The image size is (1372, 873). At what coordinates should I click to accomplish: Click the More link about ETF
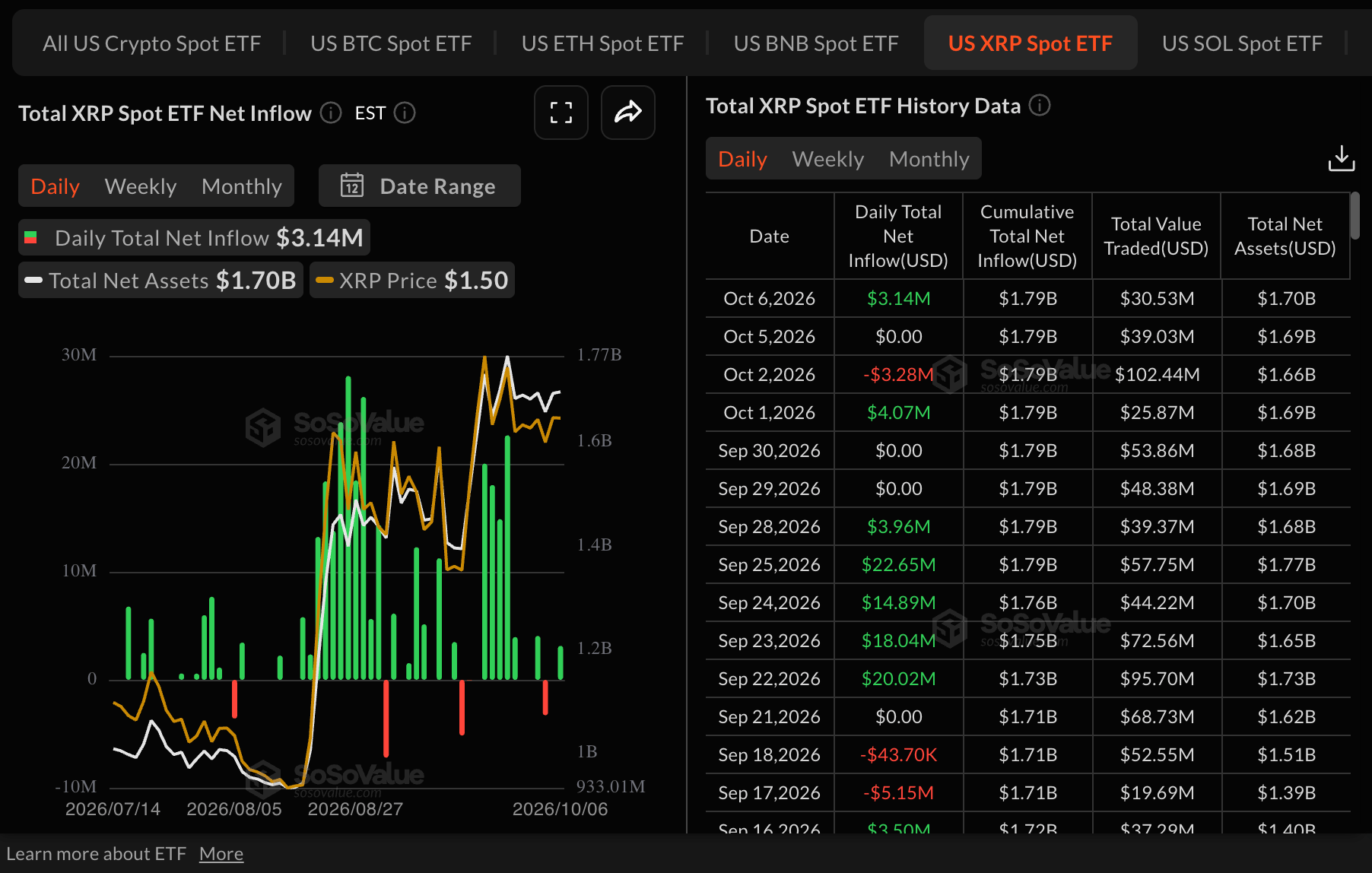[221, 854]
